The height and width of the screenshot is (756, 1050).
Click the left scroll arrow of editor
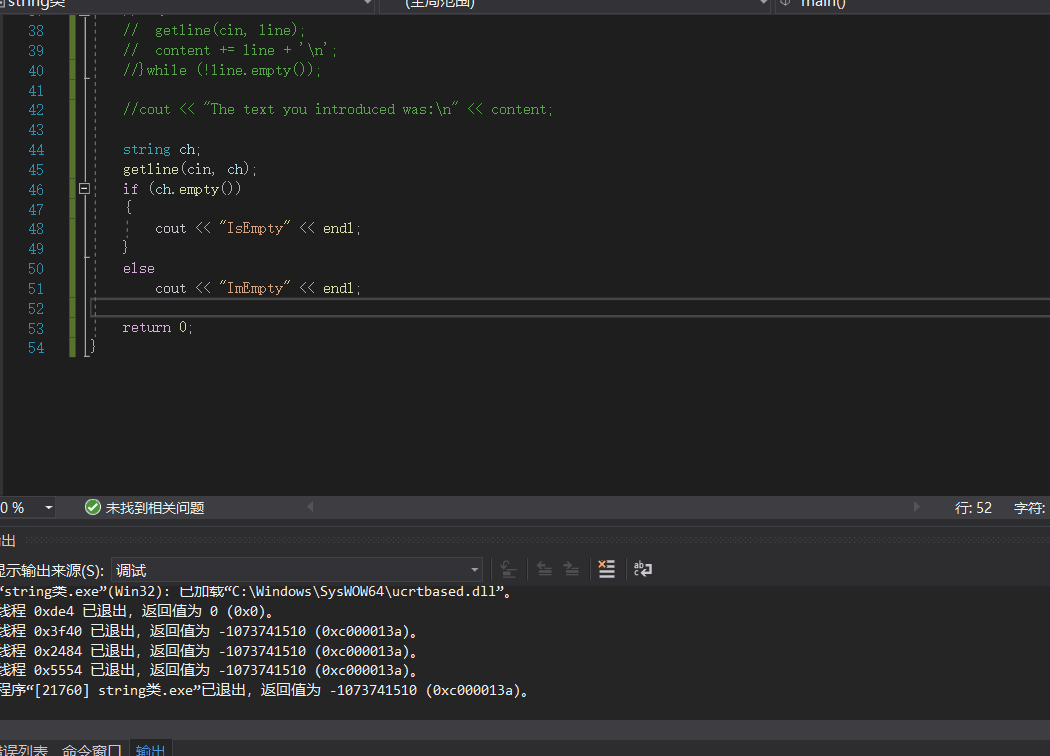[x=310, y=508]
